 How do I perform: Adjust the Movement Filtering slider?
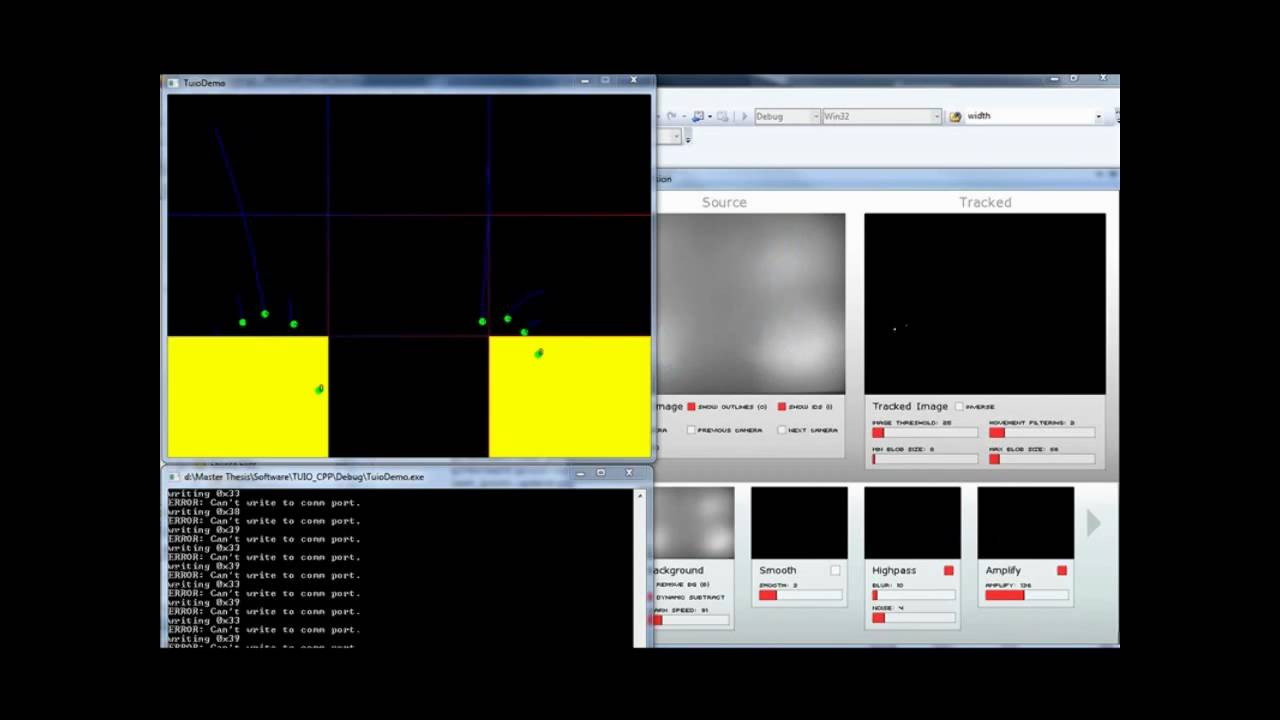(x=1042, y=433)
